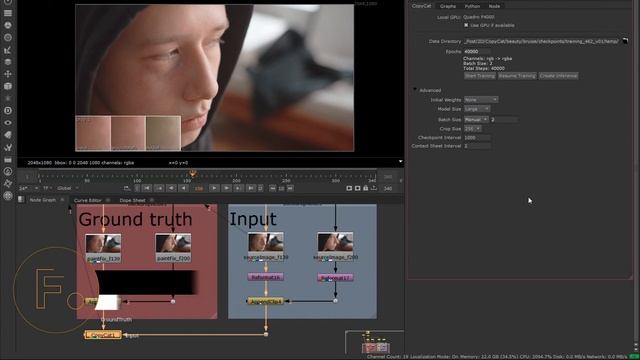Step back one frame
This screenshot has height=360, width=640.
coord(171,188)
